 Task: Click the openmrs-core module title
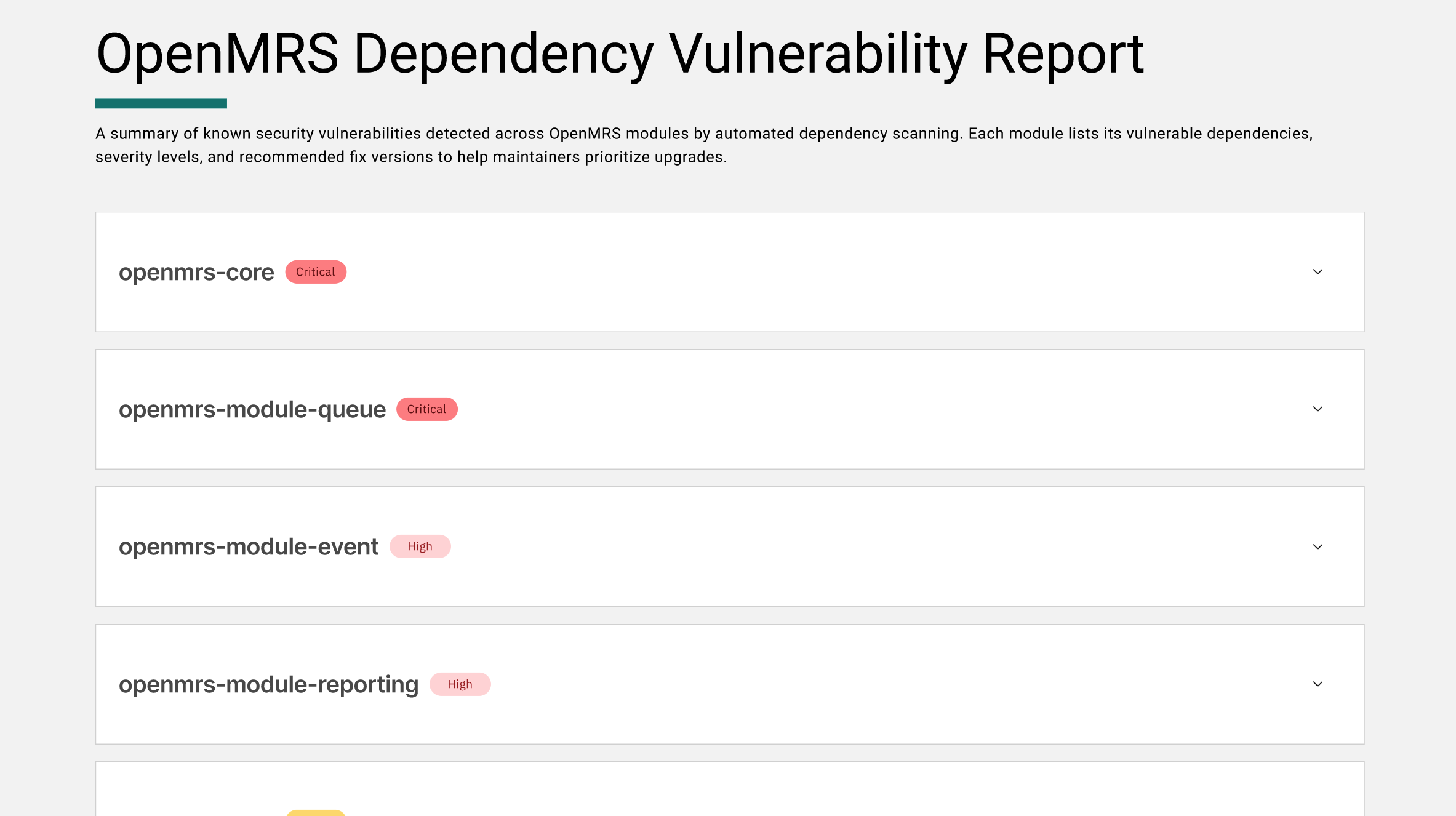point(196,272)
